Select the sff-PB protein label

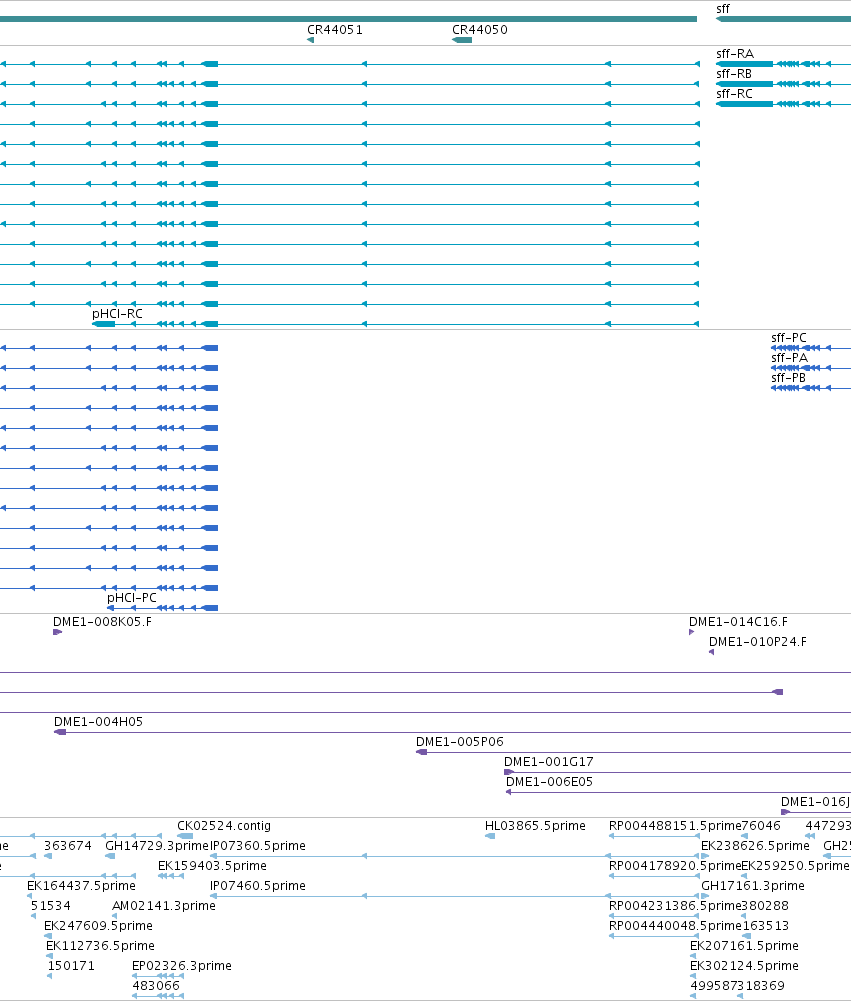[788, 377]
